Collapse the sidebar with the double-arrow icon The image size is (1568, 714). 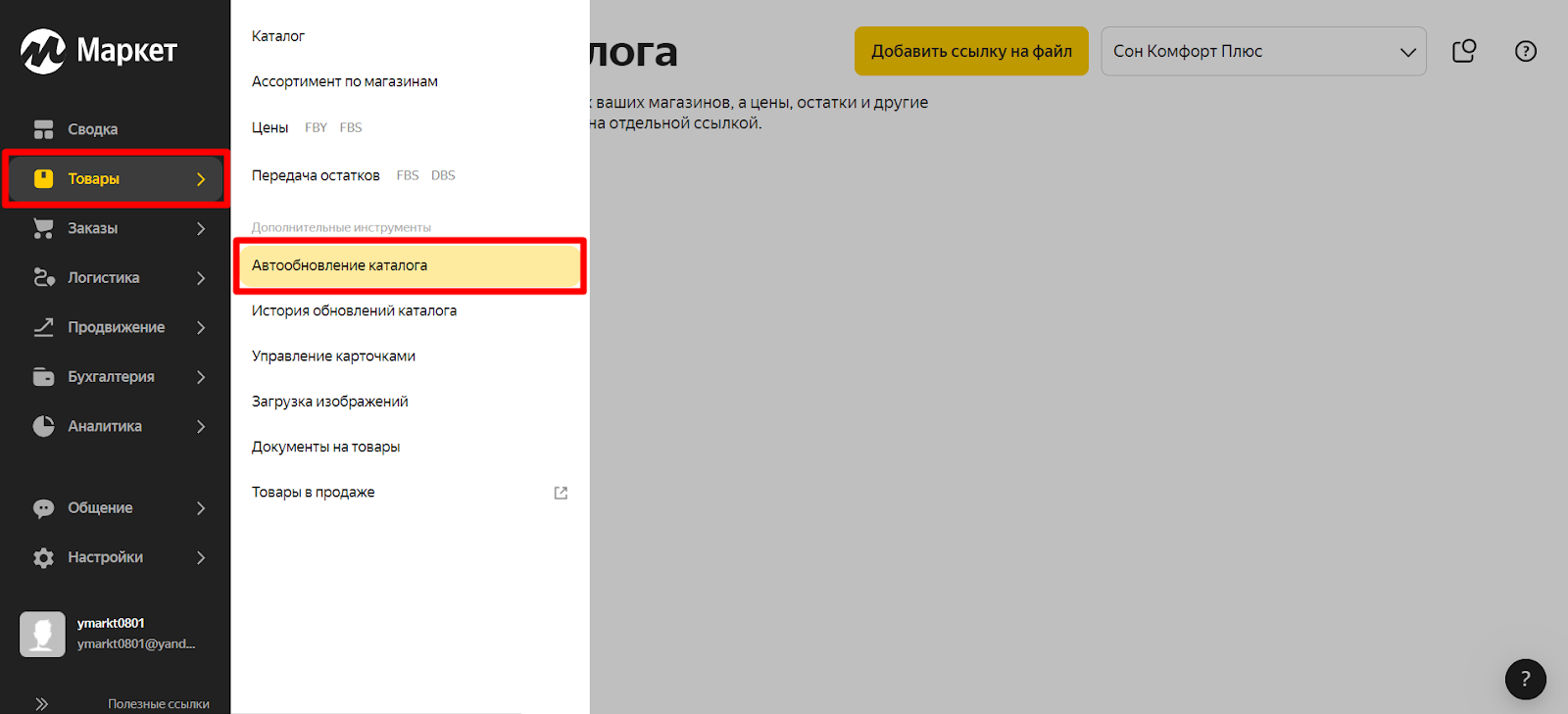click(x=41, y=703)
